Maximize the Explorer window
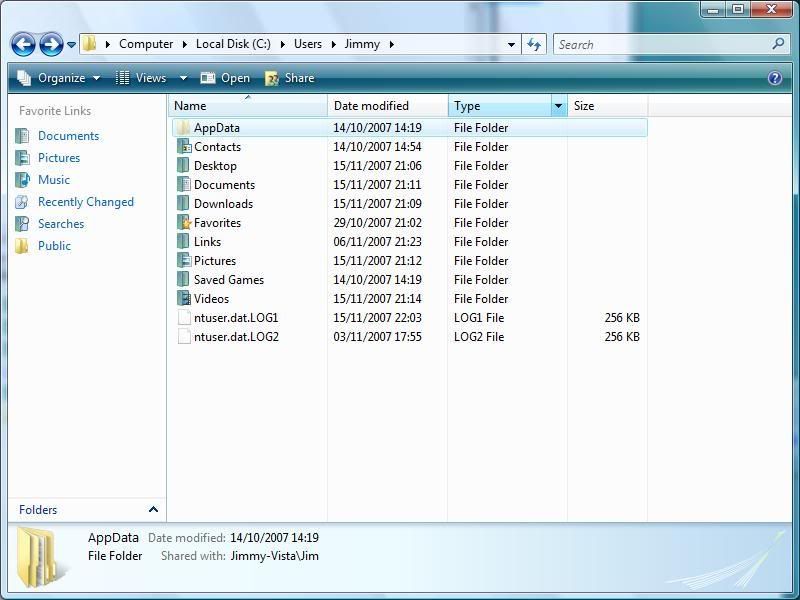Image resolution: width=800 pixels, height=600 pixels. point(738,9)
